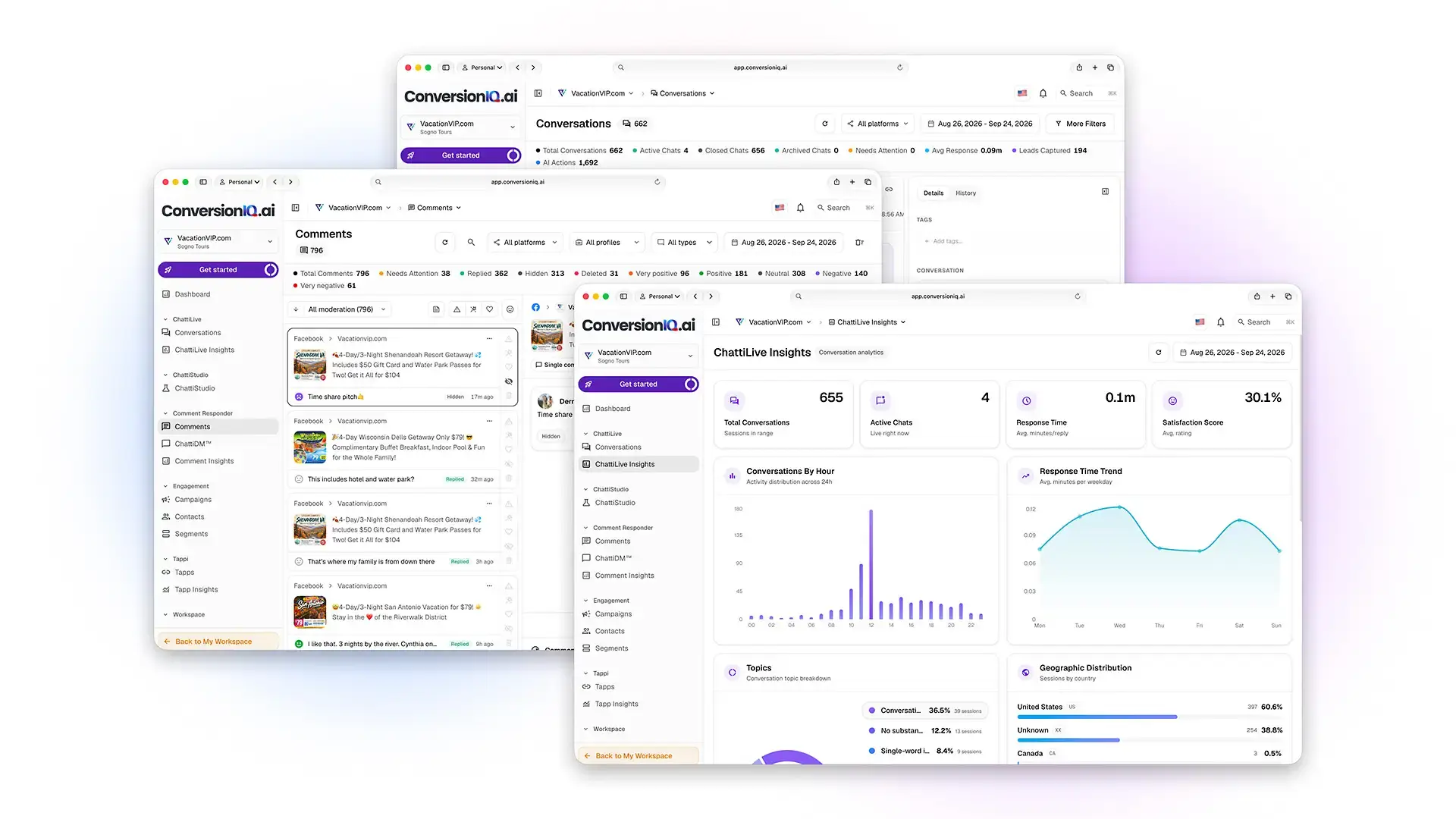Toggle the browser sidebar in Insights window

point(623,297)
